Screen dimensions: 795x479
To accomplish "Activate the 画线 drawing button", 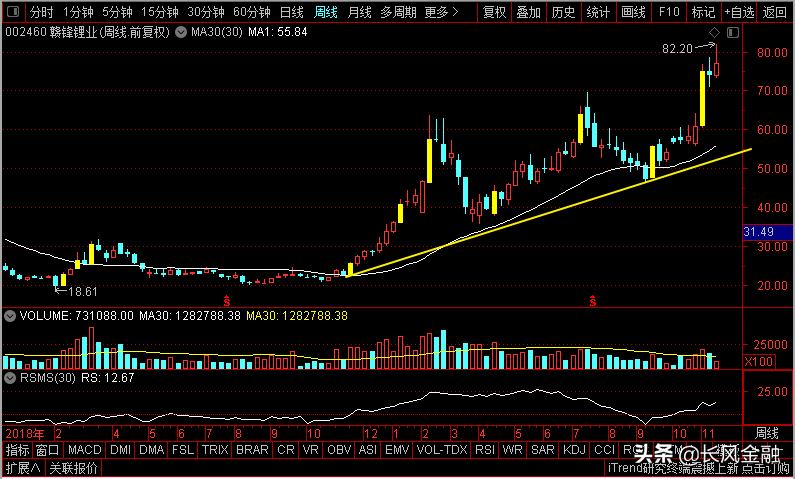I will [x=633, y=12].
